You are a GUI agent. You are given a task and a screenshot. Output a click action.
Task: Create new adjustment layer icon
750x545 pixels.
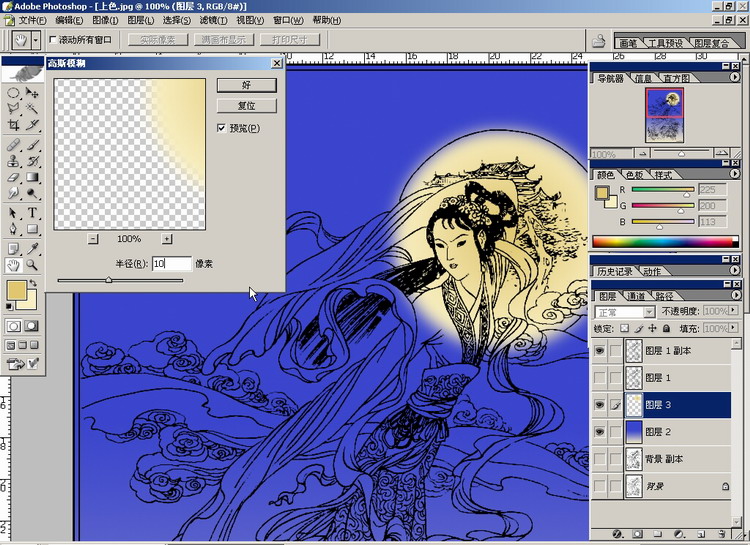(679, 534)
